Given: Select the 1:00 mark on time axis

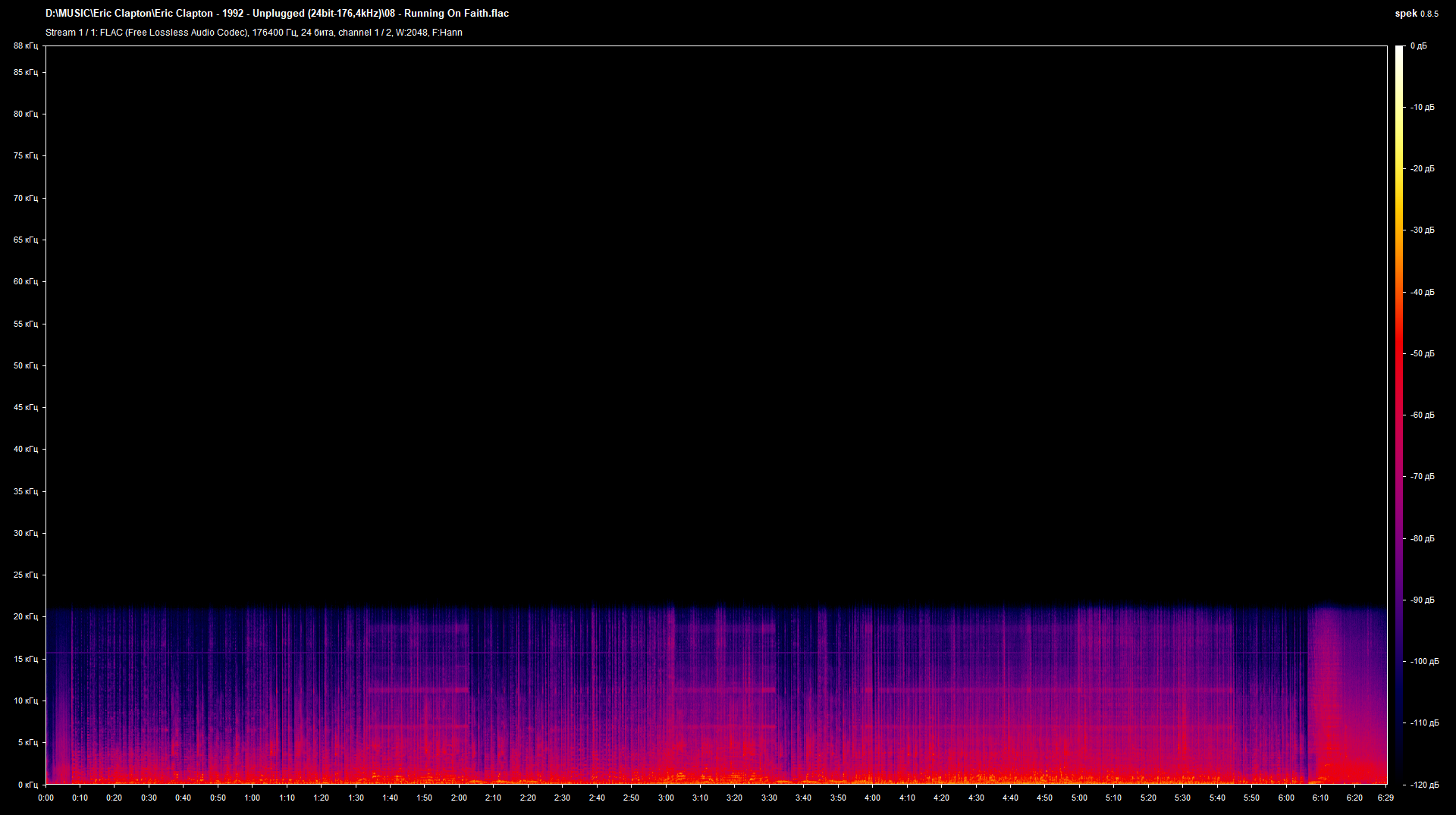Looking at the screenshot, I should coord(252,798).
